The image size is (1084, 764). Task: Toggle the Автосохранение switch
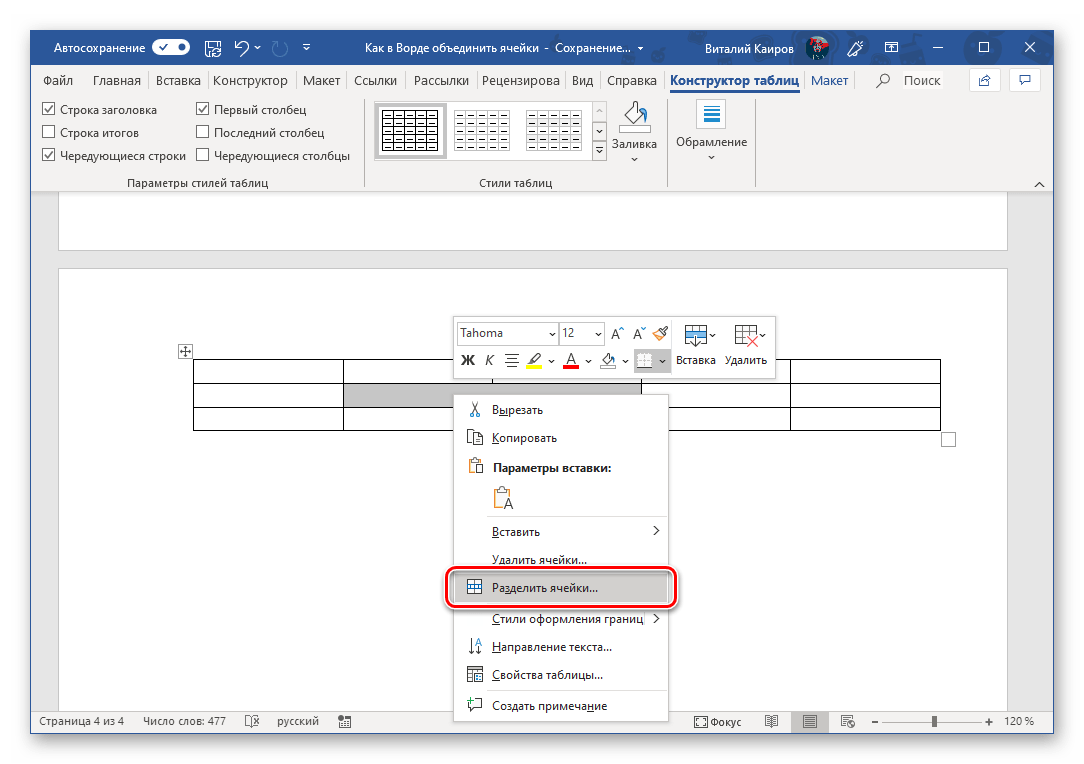point(171,47)
